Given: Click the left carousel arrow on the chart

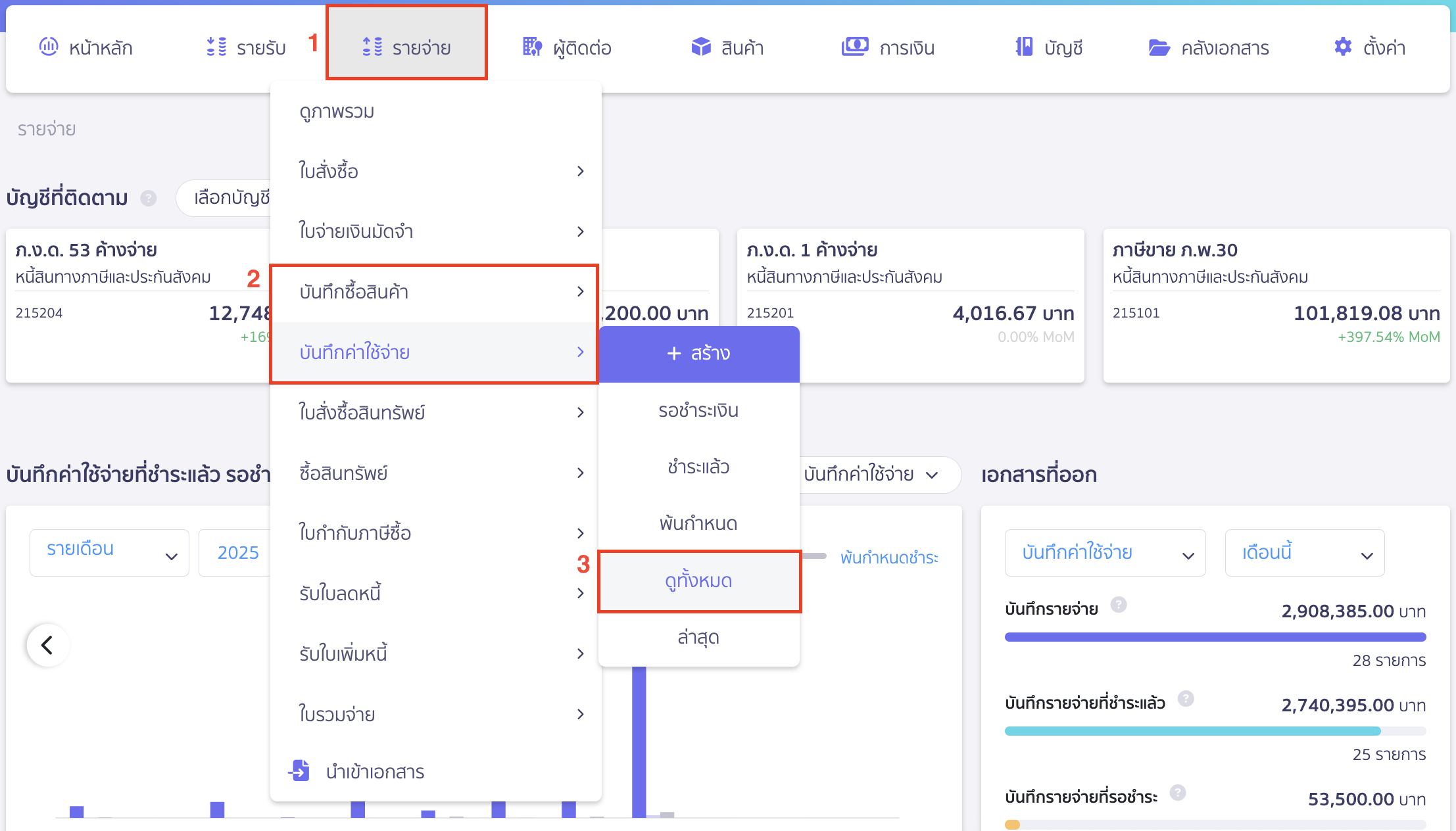Looking at the screenshot, I should (47, 645).
